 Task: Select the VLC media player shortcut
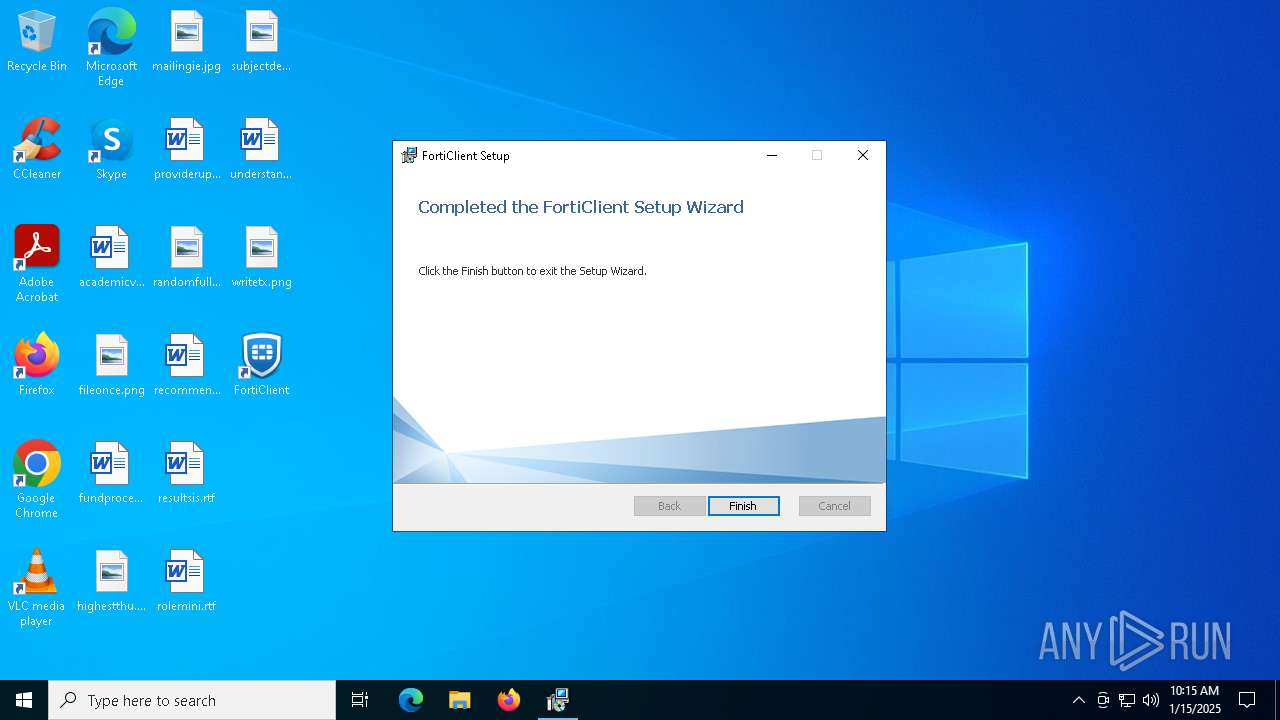[x=37, y=588]
